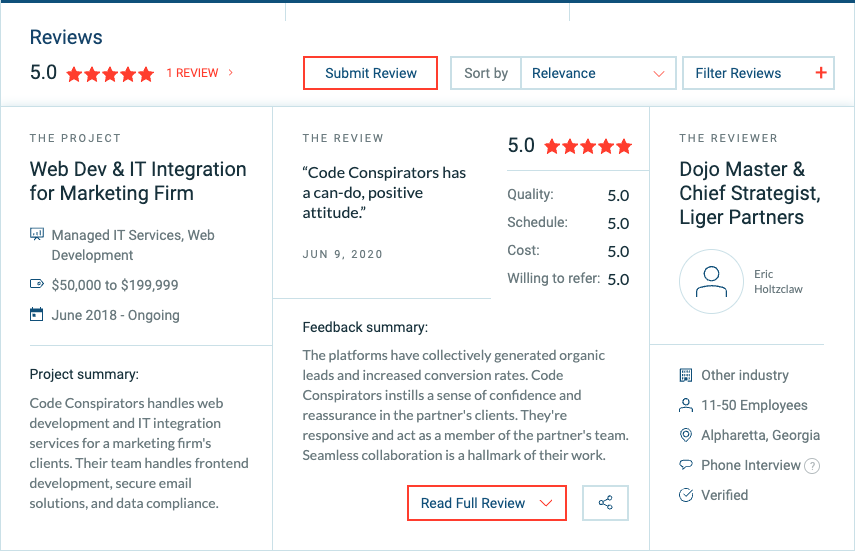Click the Verified label
The image size is (855, 551).
[x=724, y=495]
